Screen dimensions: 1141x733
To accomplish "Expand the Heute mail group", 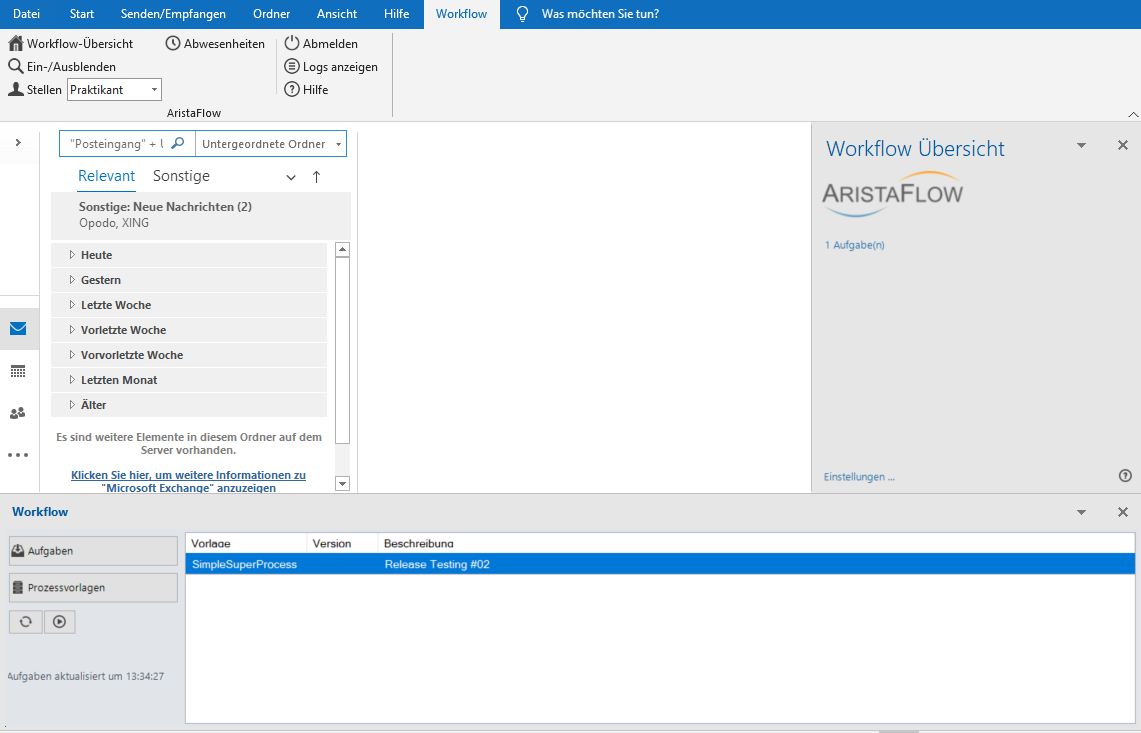I will click(x=72, y=255).
